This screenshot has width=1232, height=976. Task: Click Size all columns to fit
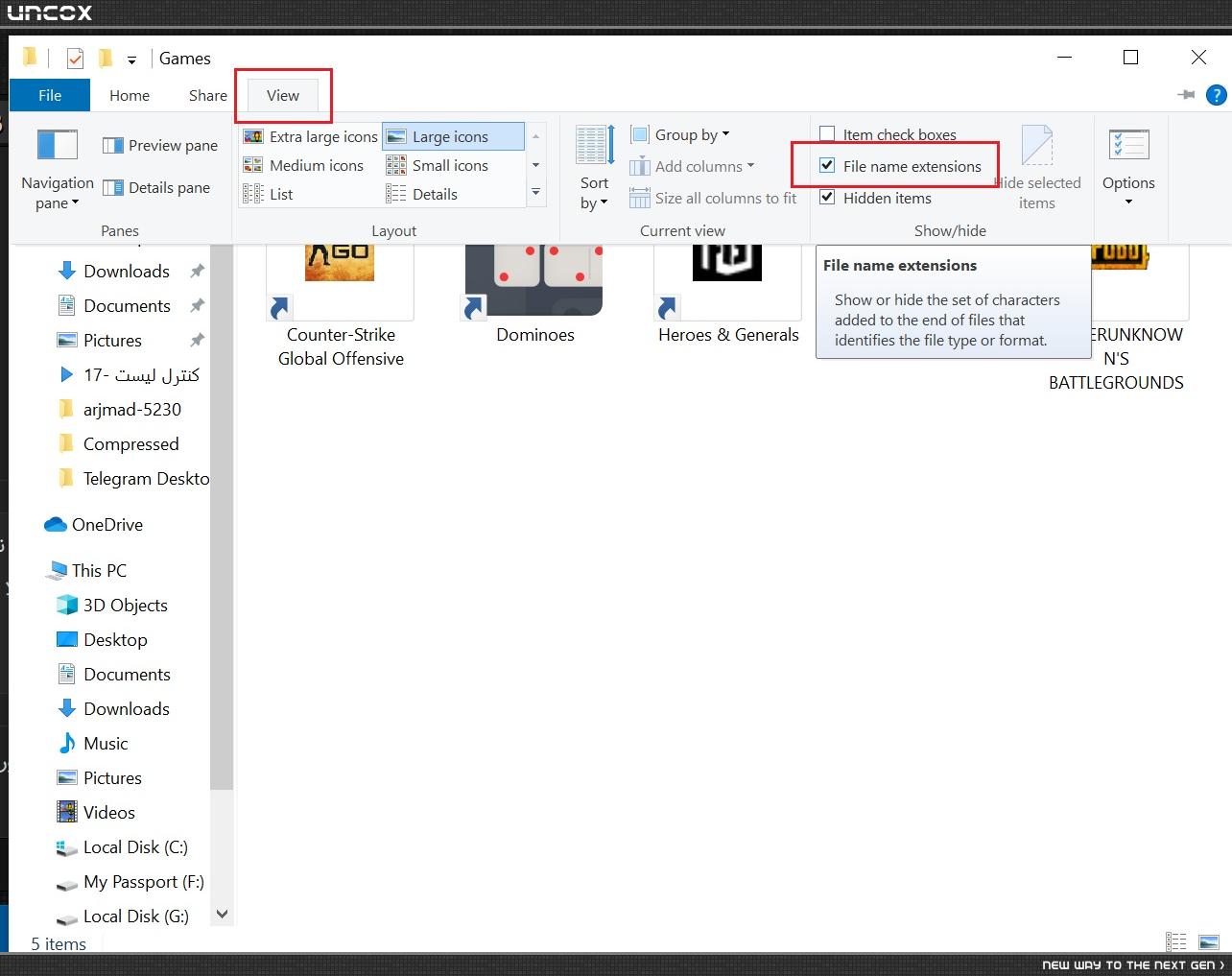(713, 198)
